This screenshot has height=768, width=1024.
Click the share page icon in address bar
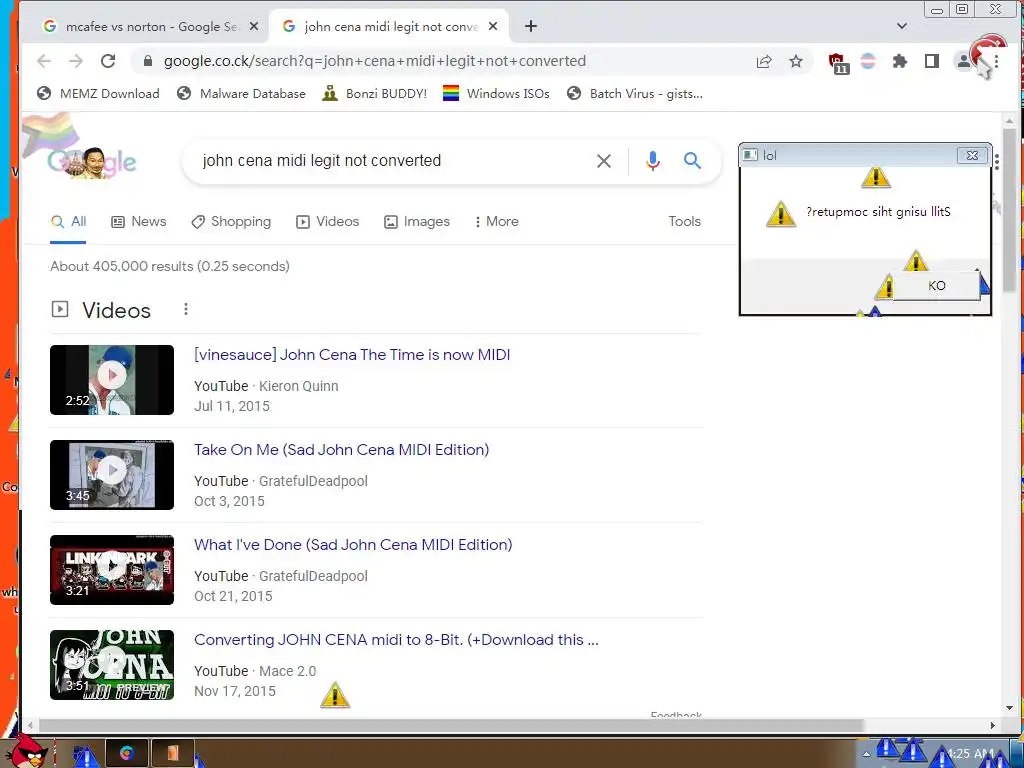[x=763, y=61]
